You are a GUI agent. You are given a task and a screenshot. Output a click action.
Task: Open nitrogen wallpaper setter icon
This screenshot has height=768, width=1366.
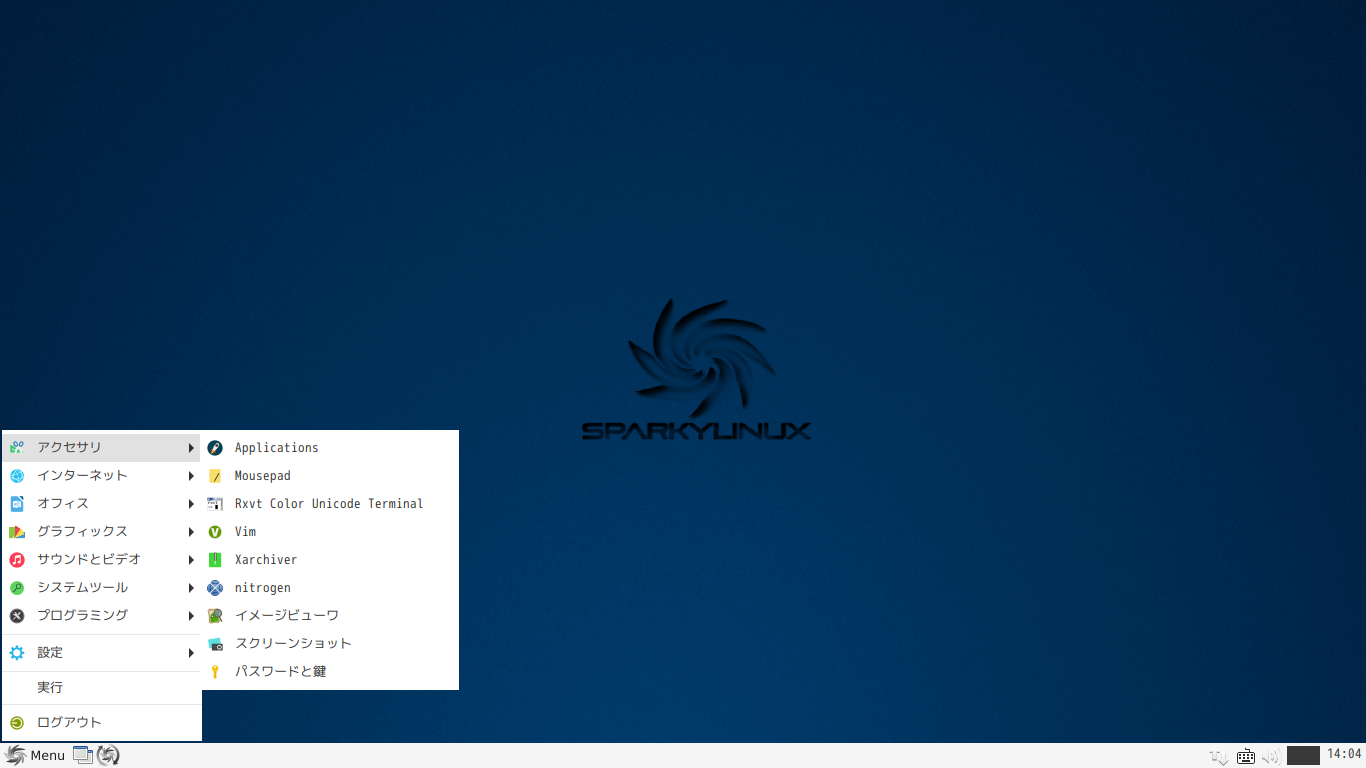(x=215, y=588)
